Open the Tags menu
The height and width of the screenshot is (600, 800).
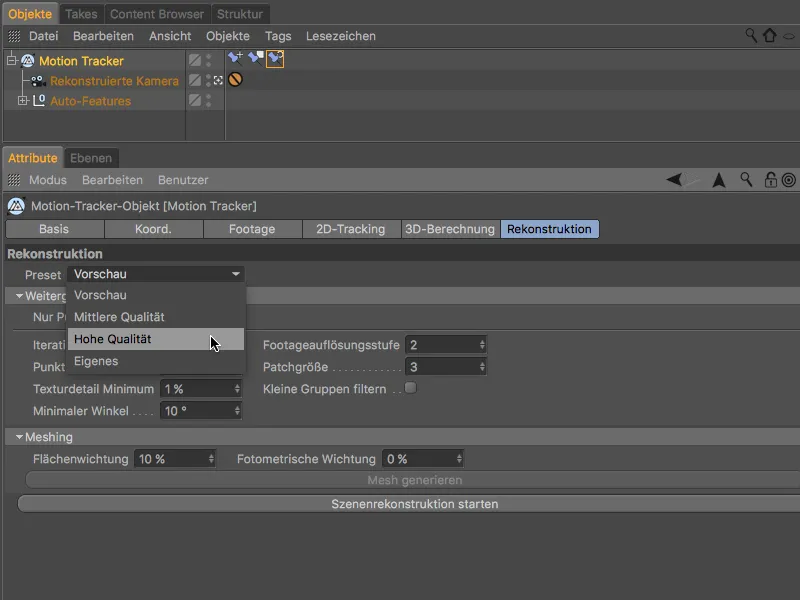click(x=278, y=36)
